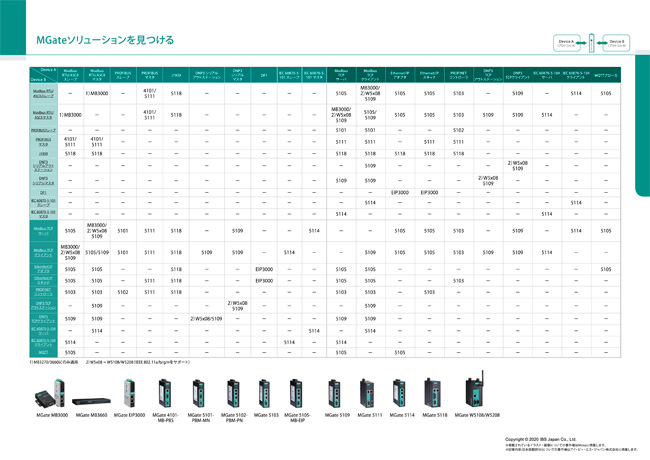
Task: Click the 'MGate EIP3000' caption text
Action: pos(129,415)
